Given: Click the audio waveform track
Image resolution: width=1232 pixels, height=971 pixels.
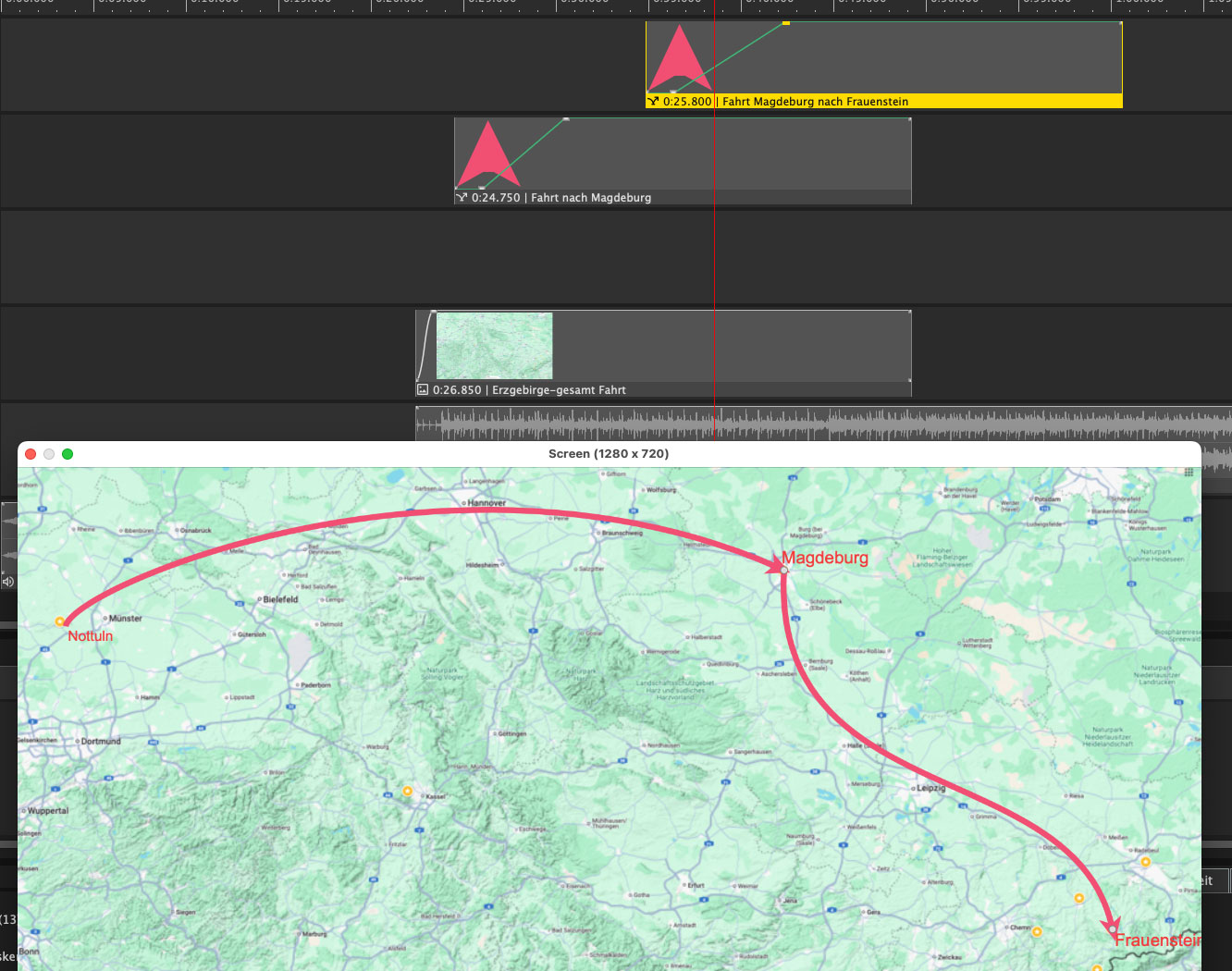Looking at the screenshot, I should [x=832, y=424].
